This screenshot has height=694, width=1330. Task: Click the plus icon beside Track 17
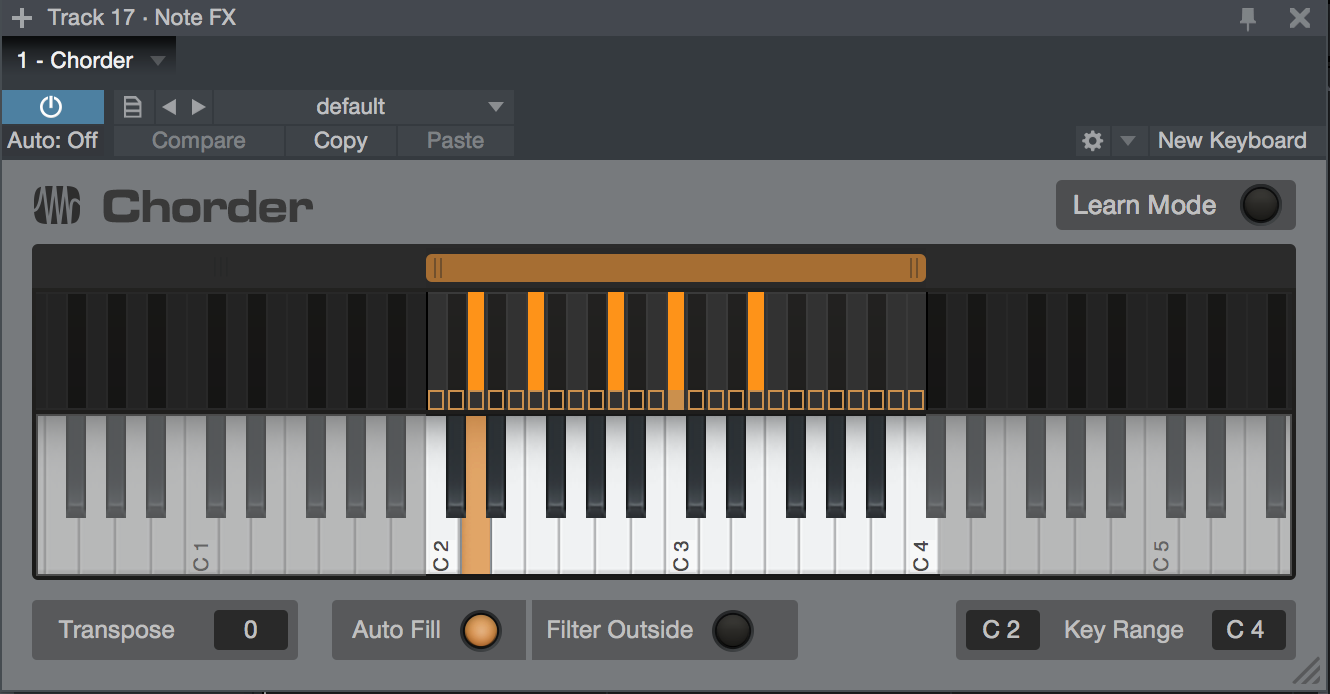coord(21,18)
